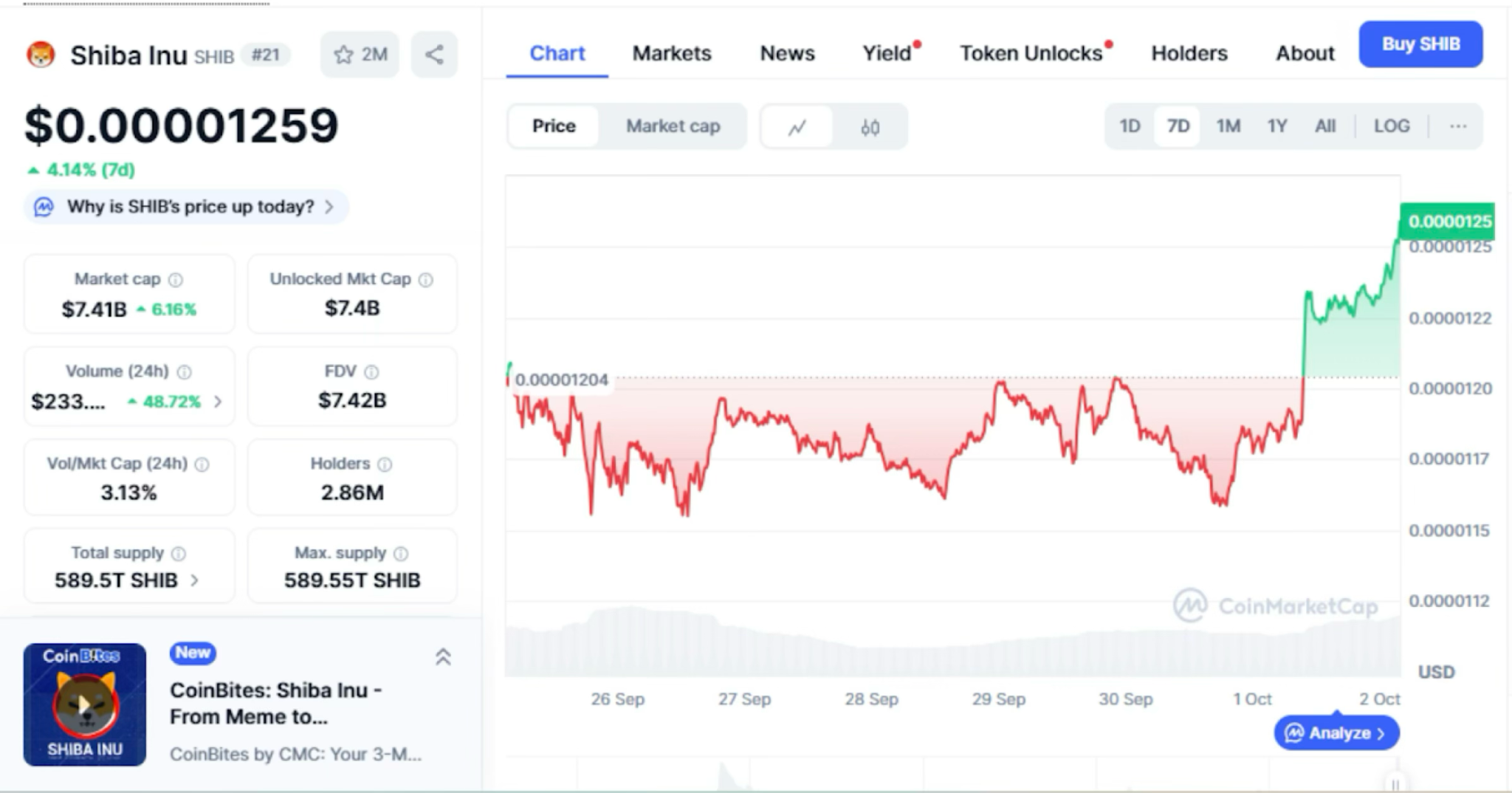
Task: Open the Token Unlocks tab
Action: tap(1031, 53)
